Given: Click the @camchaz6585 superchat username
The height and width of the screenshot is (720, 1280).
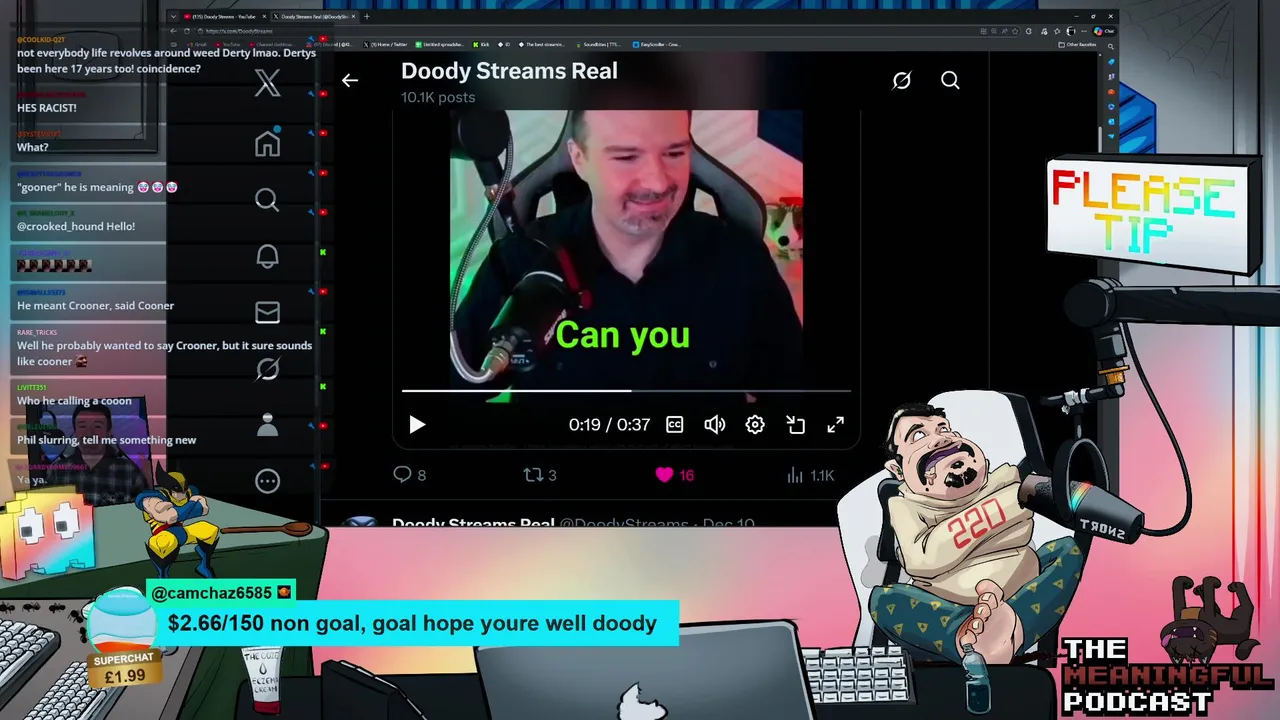Looking at the screenshot, I should click(x=212, y=593).
